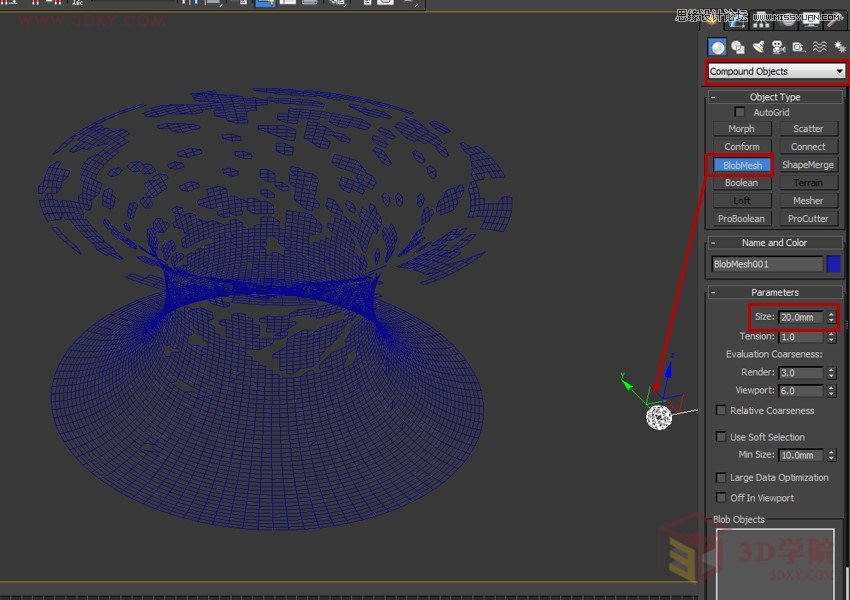Viewport: 850px width, 600px height.
Task: Click the BlobMesh button
Action: [x=740, y=164]
